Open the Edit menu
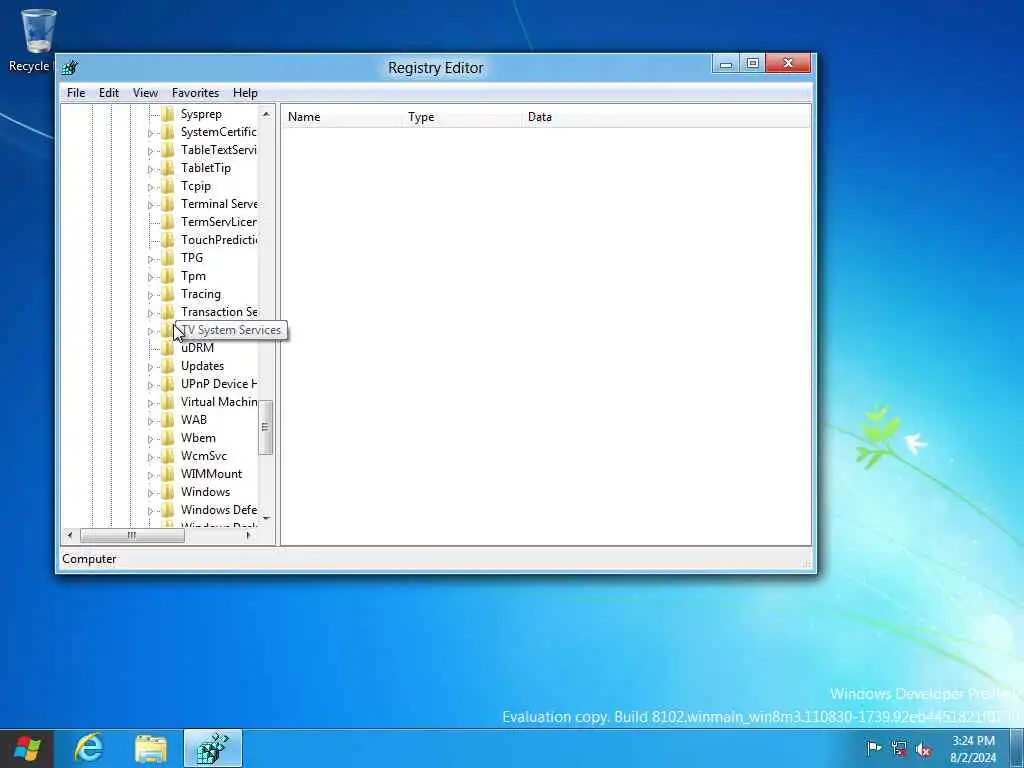This screenshot has width=1024, height=768. pyautogui.click(x=108, y=93)
